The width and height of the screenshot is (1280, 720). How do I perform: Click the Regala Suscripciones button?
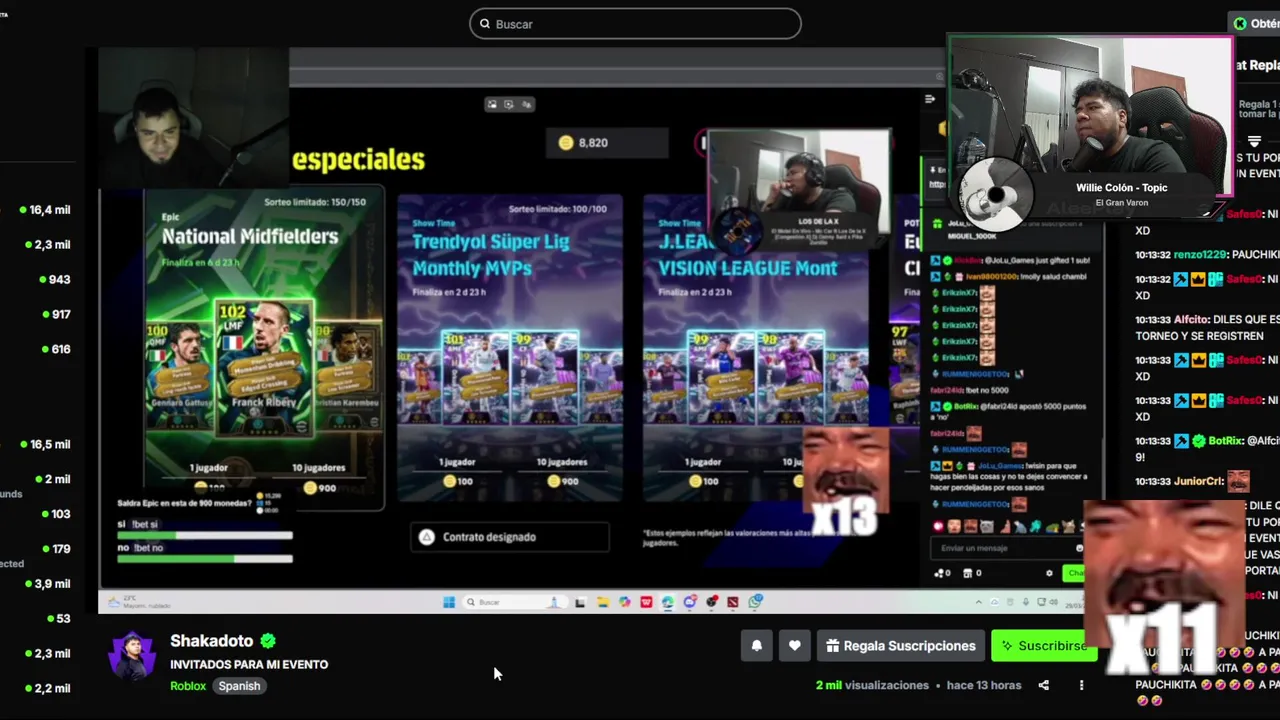pos(900,646)
